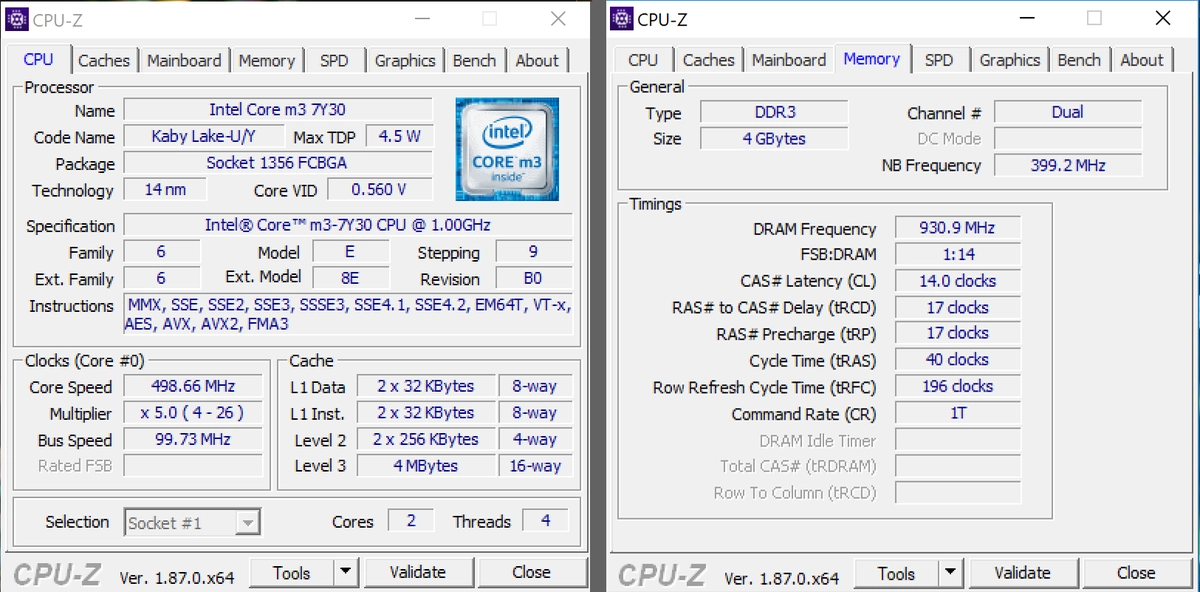Image resolution: width=1200 pixels, height=592 pixels.
Task: Click Close button at bottom of right window
Action: pyautogui.click(x=1136, y=573)
